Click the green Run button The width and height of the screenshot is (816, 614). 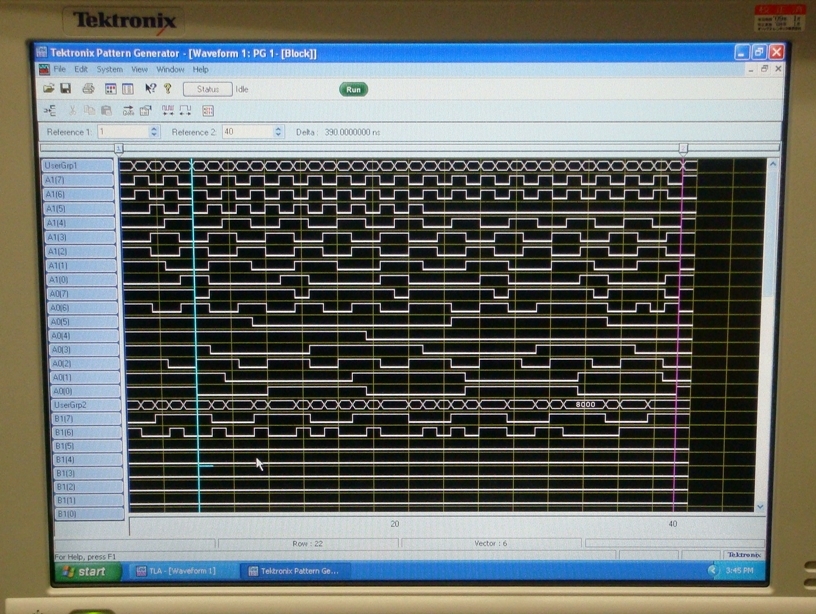click(353, 89)
